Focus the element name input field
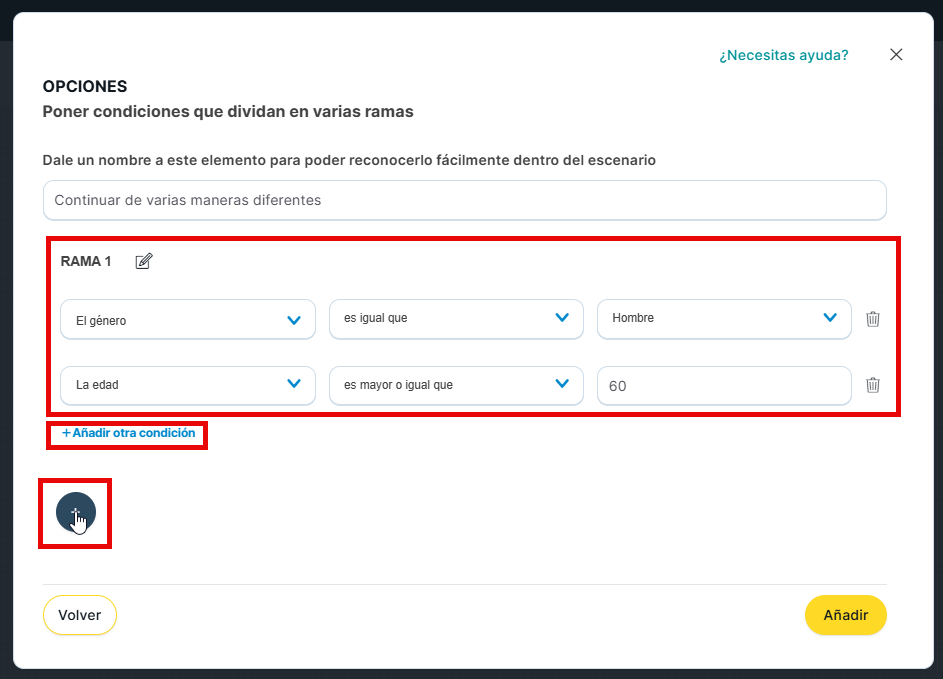This screenshot has width=943, height=679. pyautogui.click(x=464, y=200)
